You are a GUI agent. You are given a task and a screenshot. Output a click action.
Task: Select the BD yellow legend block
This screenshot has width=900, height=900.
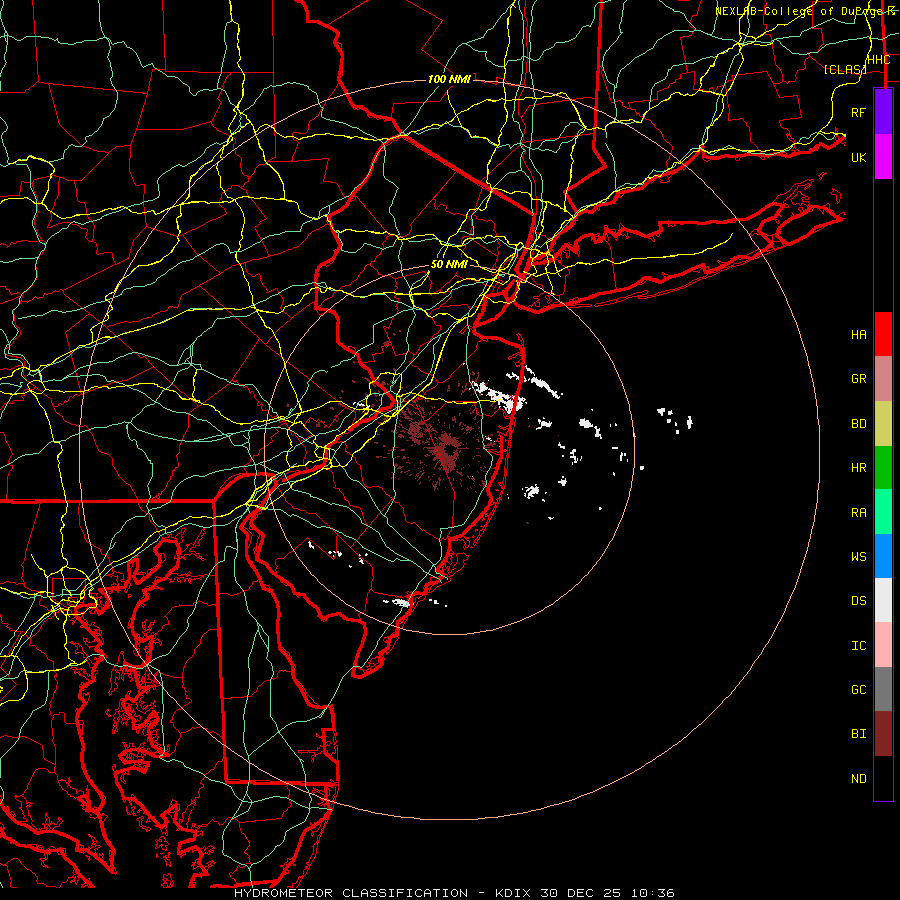[x=883, y=423]
